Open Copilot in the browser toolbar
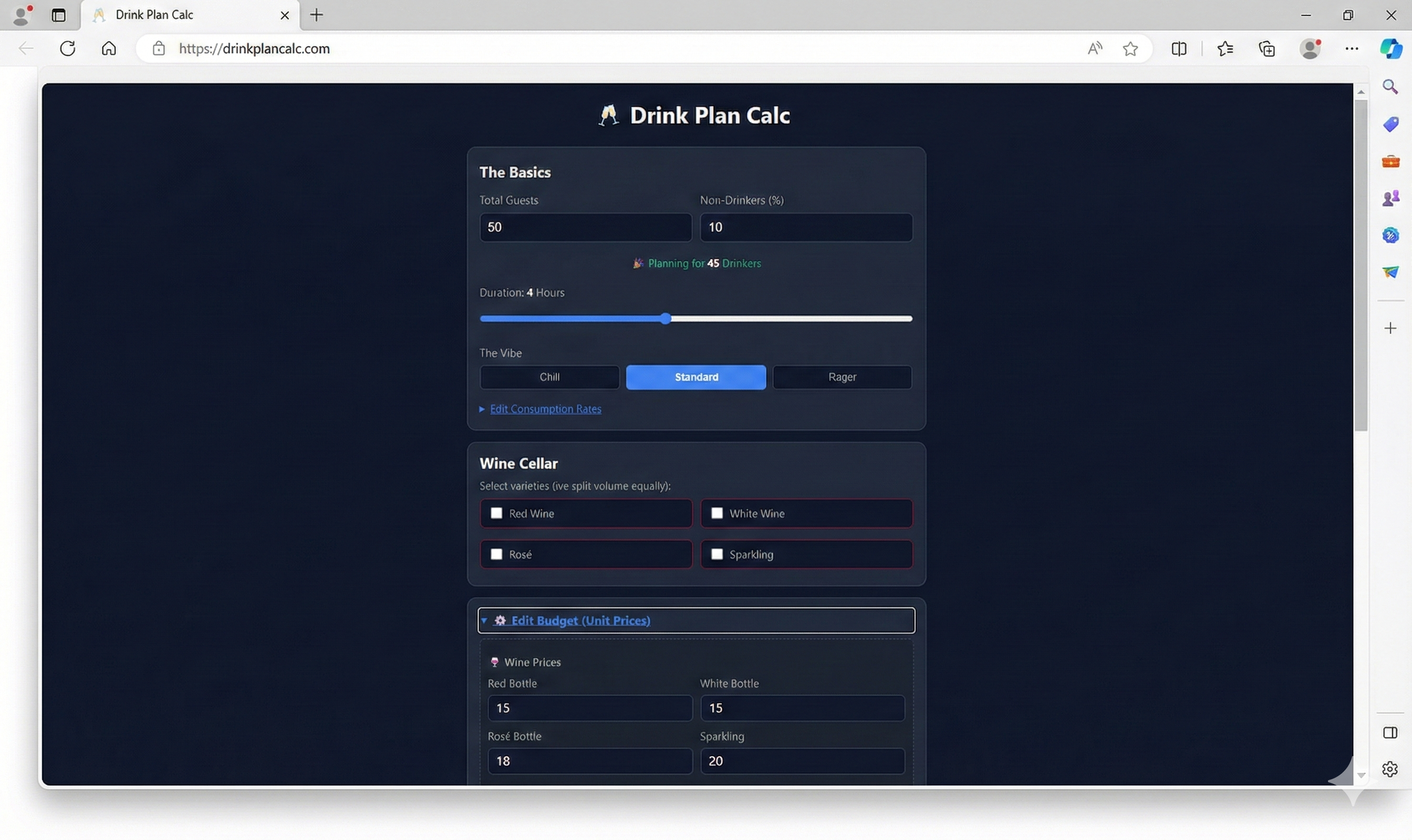Image resolution: width=1412 pixels, height=840 pixels. click(x=1390, y=49)
